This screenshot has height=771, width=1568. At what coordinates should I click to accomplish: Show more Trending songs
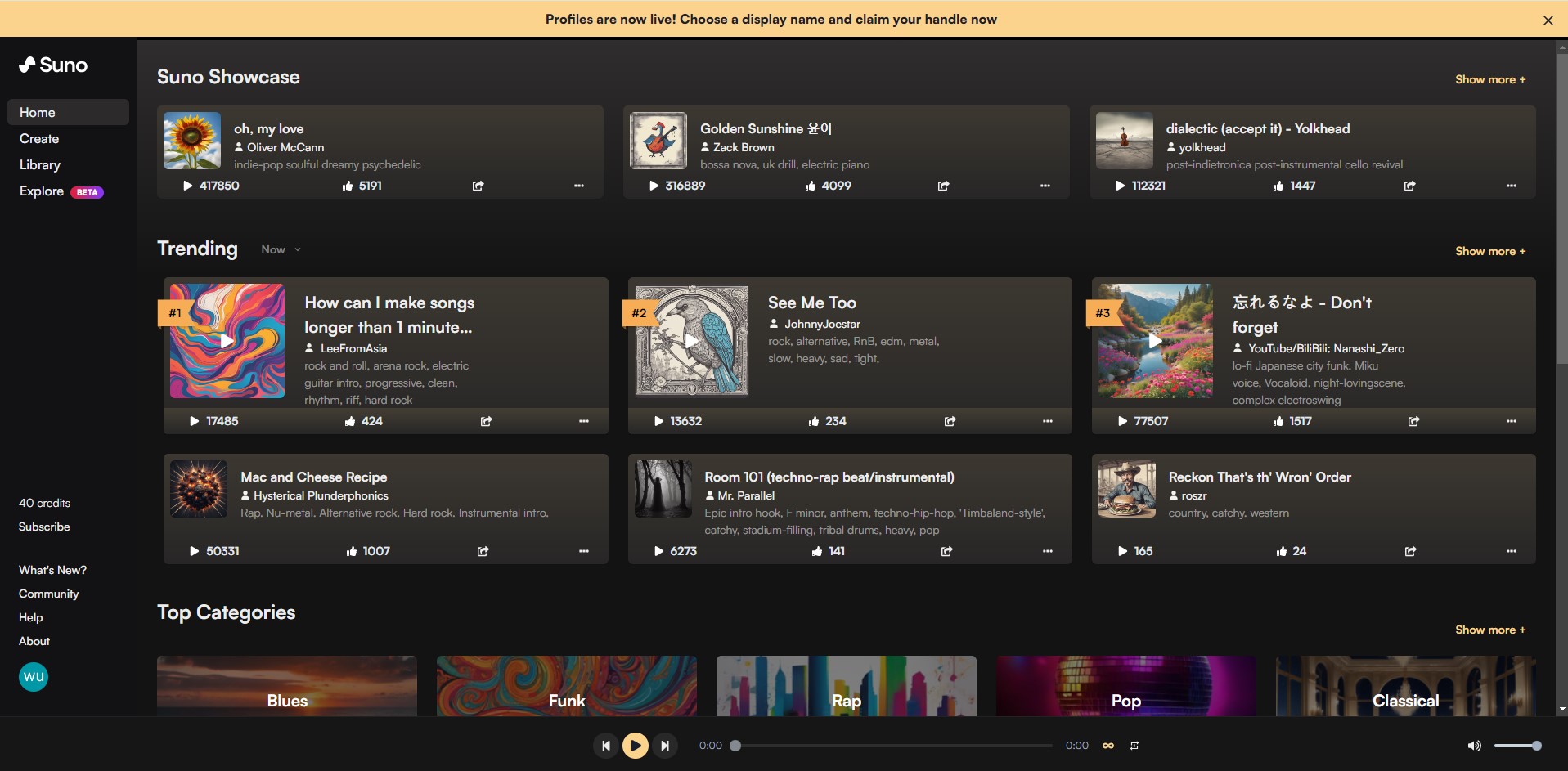[x=1490, y=251]
